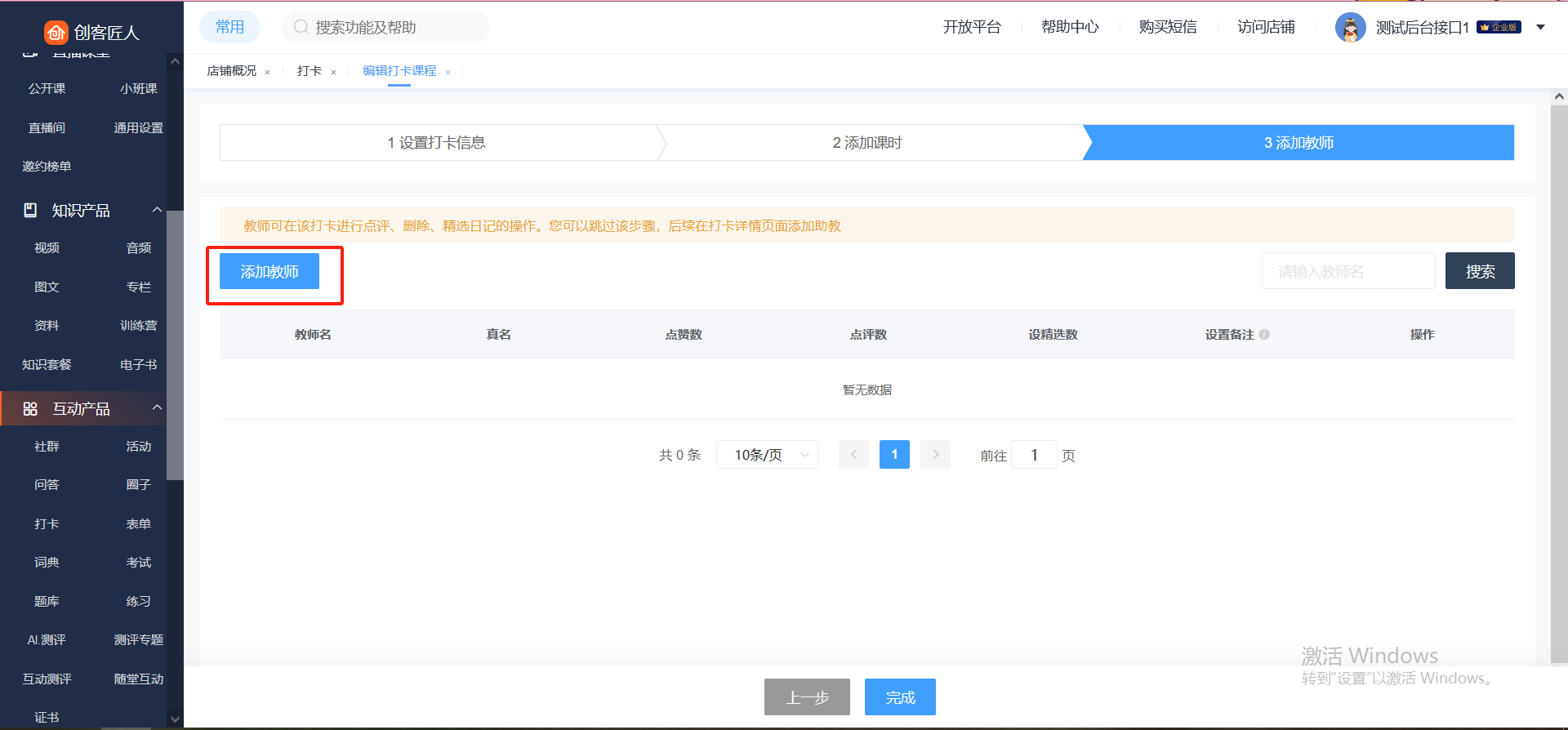Close the 编辑打卡课程 tab
This screenshot has width=1568, height=730.
pos(448,73)
